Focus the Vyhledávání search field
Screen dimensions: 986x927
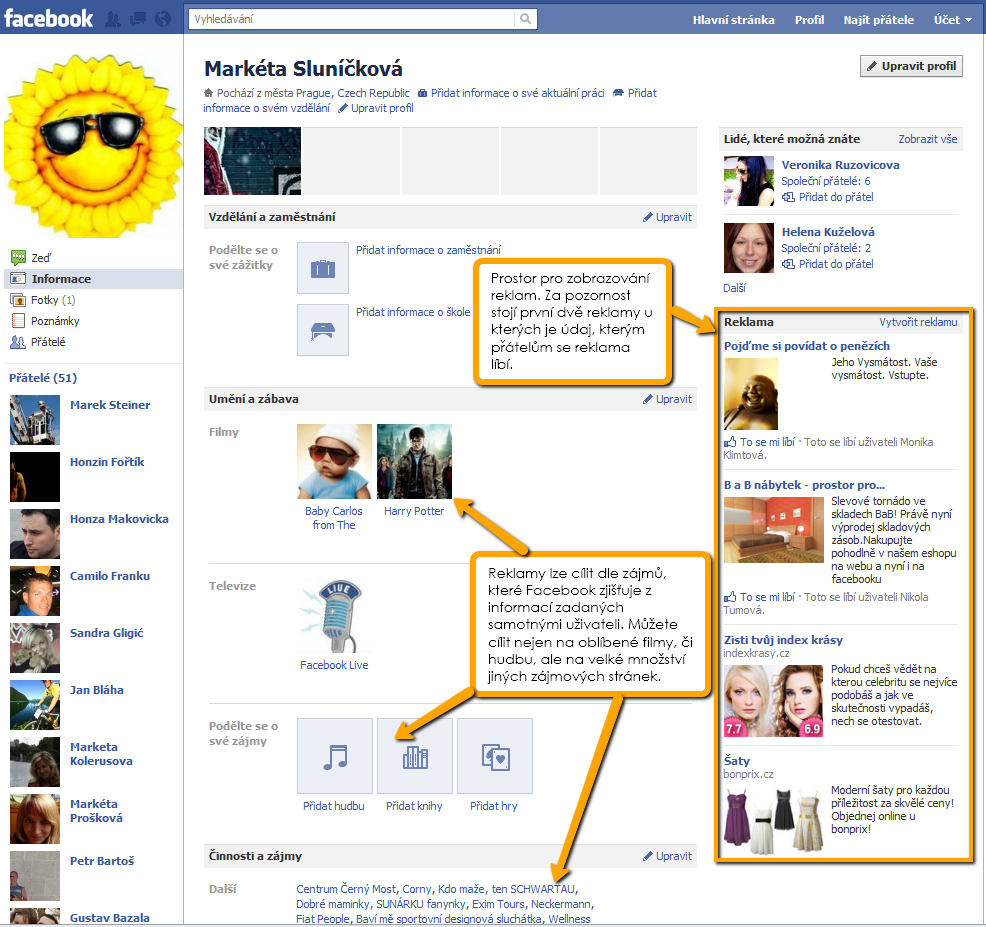tap(352, 19)
